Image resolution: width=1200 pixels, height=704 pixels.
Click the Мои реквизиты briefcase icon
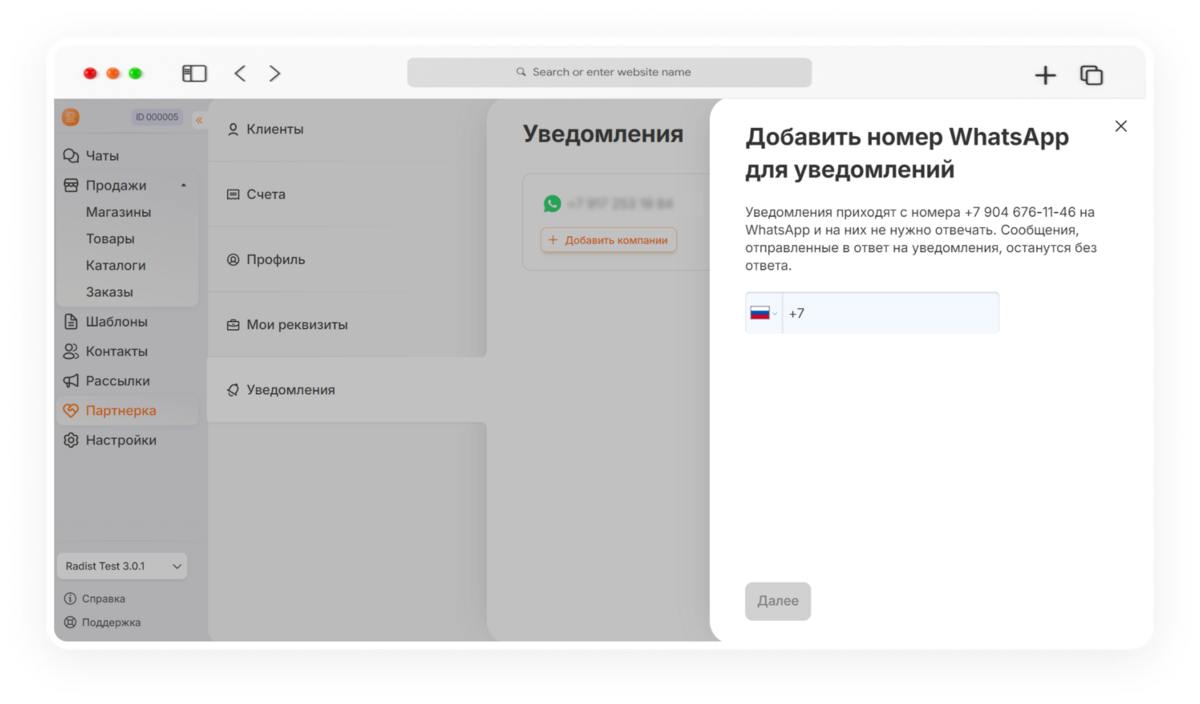click(233, 325)
